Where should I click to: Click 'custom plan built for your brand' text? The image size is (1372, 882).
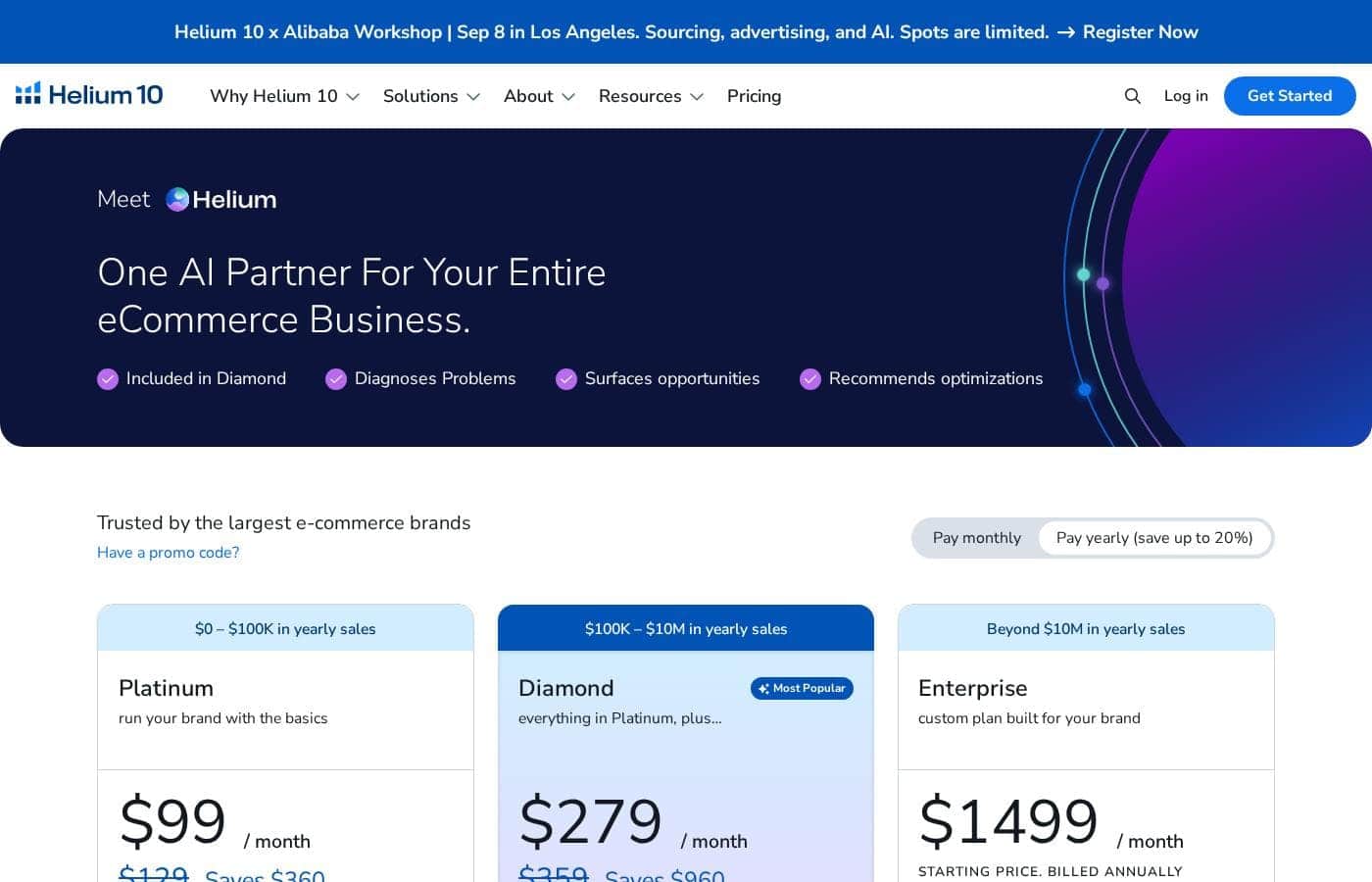[1029, 718]
